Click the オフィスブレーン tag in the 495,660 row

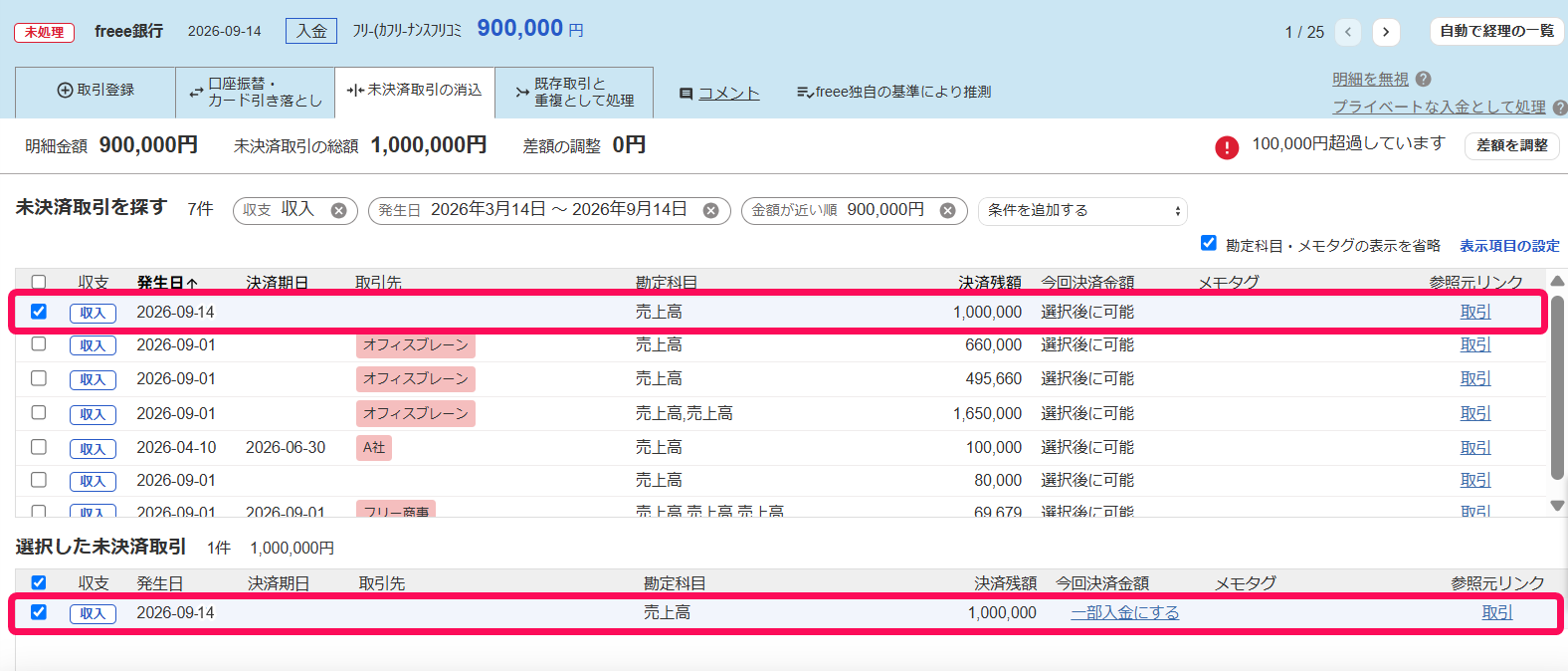point(416,379)
